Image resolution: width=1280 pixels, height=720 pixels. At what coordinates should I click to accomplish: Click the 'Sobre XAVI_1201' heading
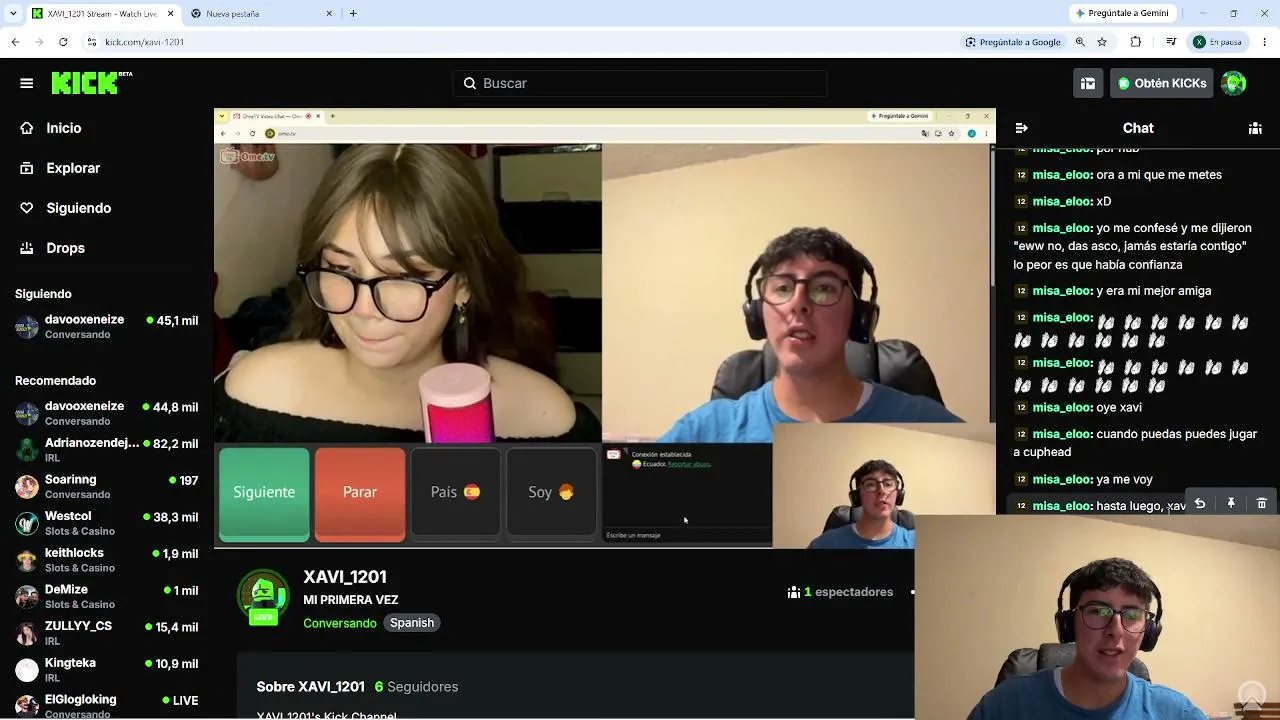pos(311,687)
